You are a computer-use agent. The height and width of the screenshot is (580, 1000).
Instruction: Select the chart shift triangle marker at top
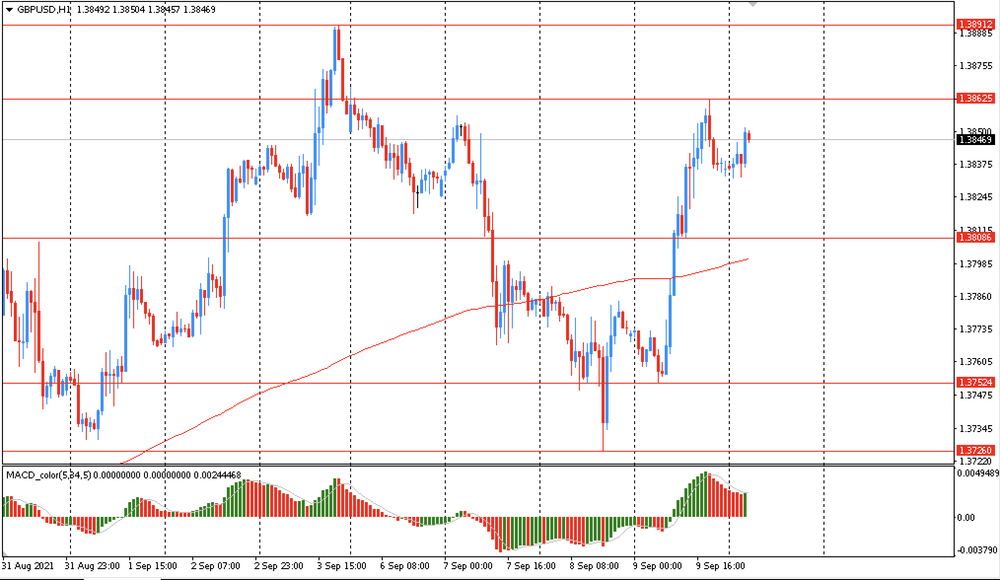753,4
